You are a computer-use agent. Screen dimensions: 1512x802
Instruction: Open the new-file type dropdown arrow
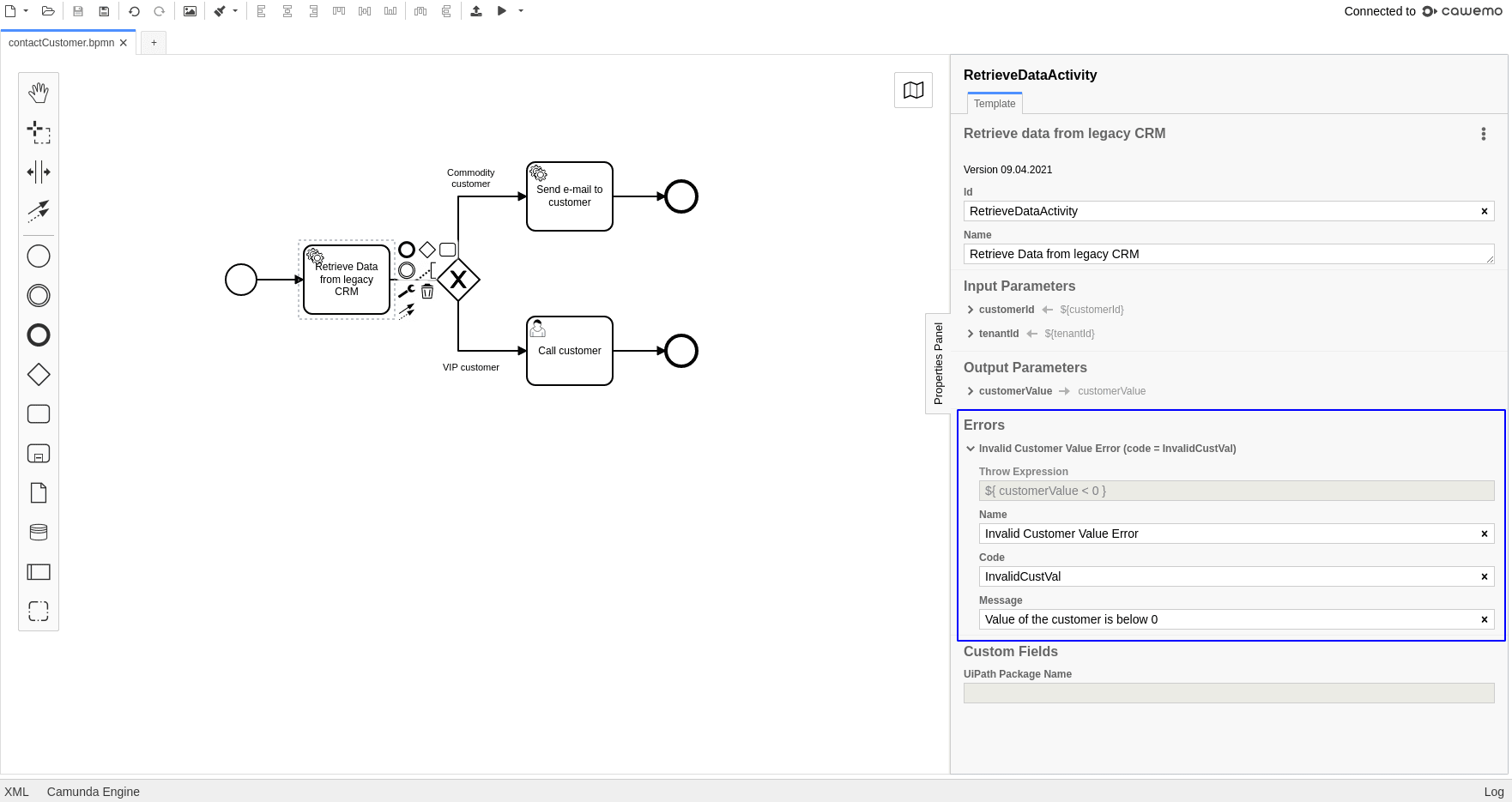click(26, 11)
